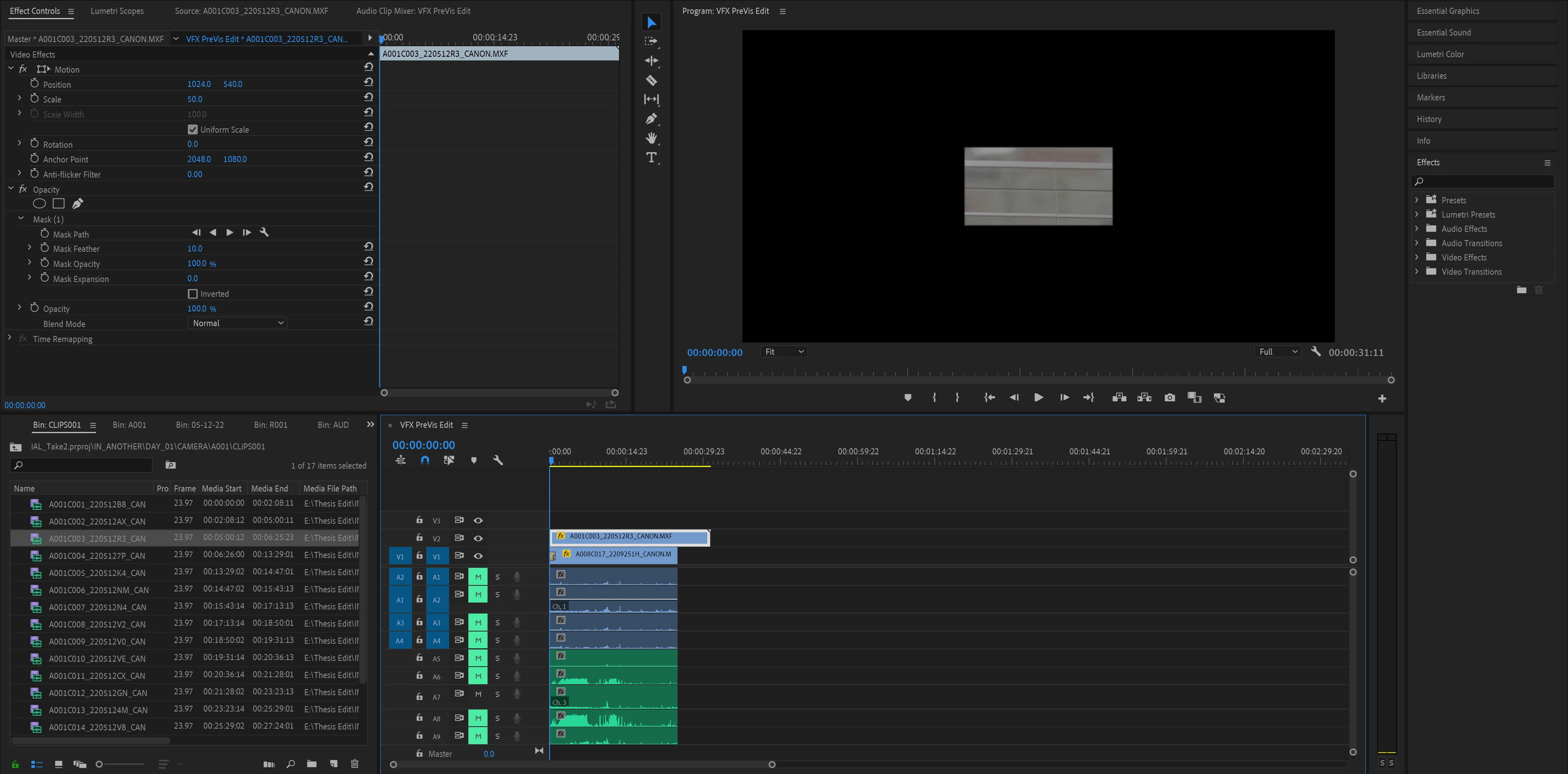Screen dimensions: 1568x774
Task: Choose the Ripple Edit tool
Action: (x=651, y=61)
